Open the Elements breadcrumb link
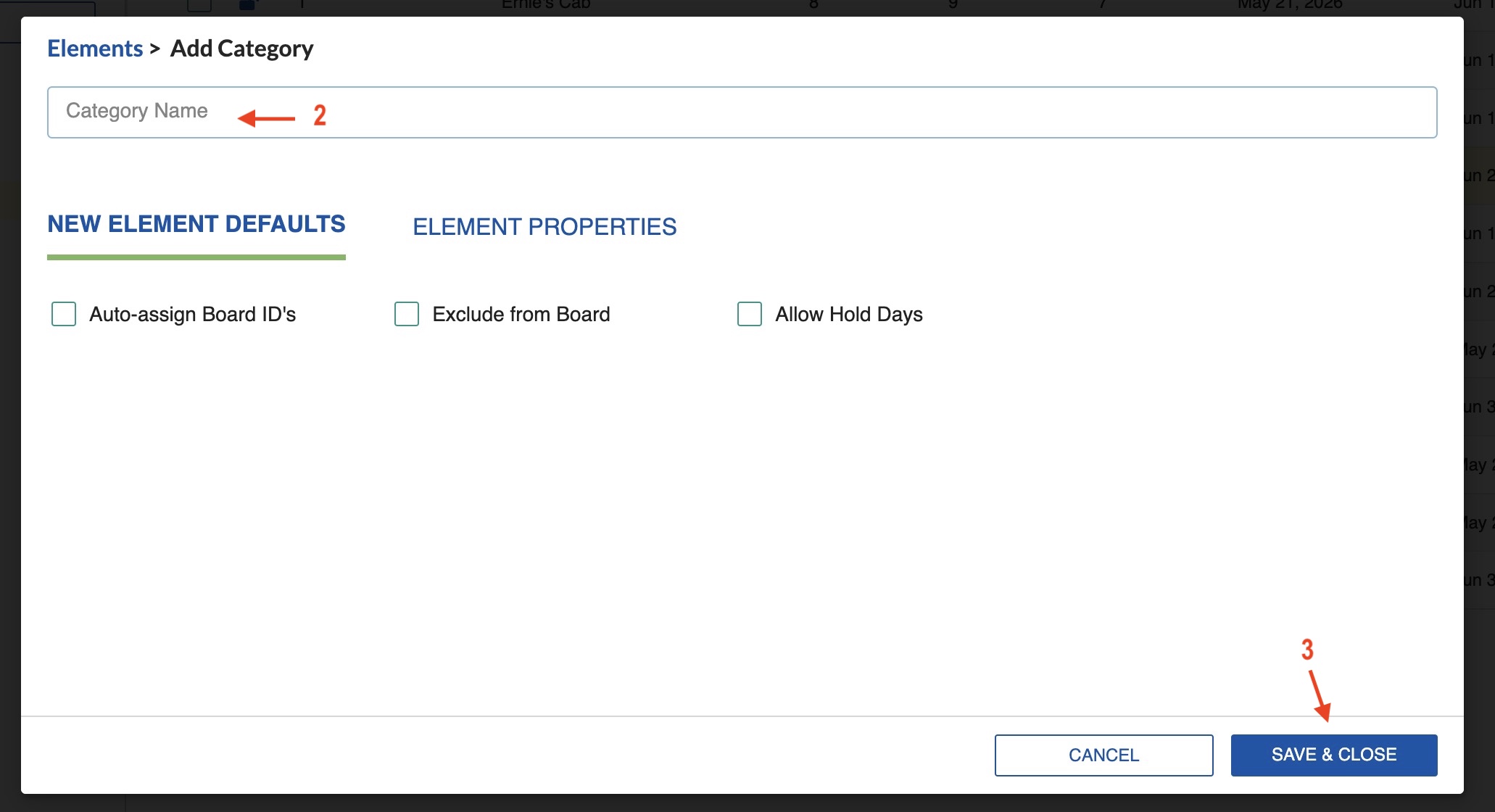Screen dimensions: 1495x812 pos(94,48)
